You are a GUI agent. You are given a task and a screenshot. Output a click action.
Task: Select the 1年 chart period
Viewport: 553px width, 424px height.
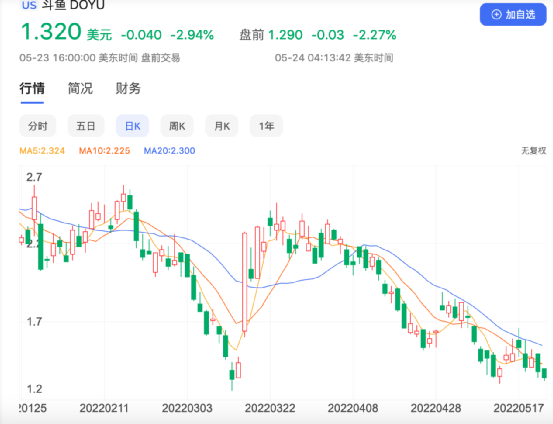coord(266,126)
